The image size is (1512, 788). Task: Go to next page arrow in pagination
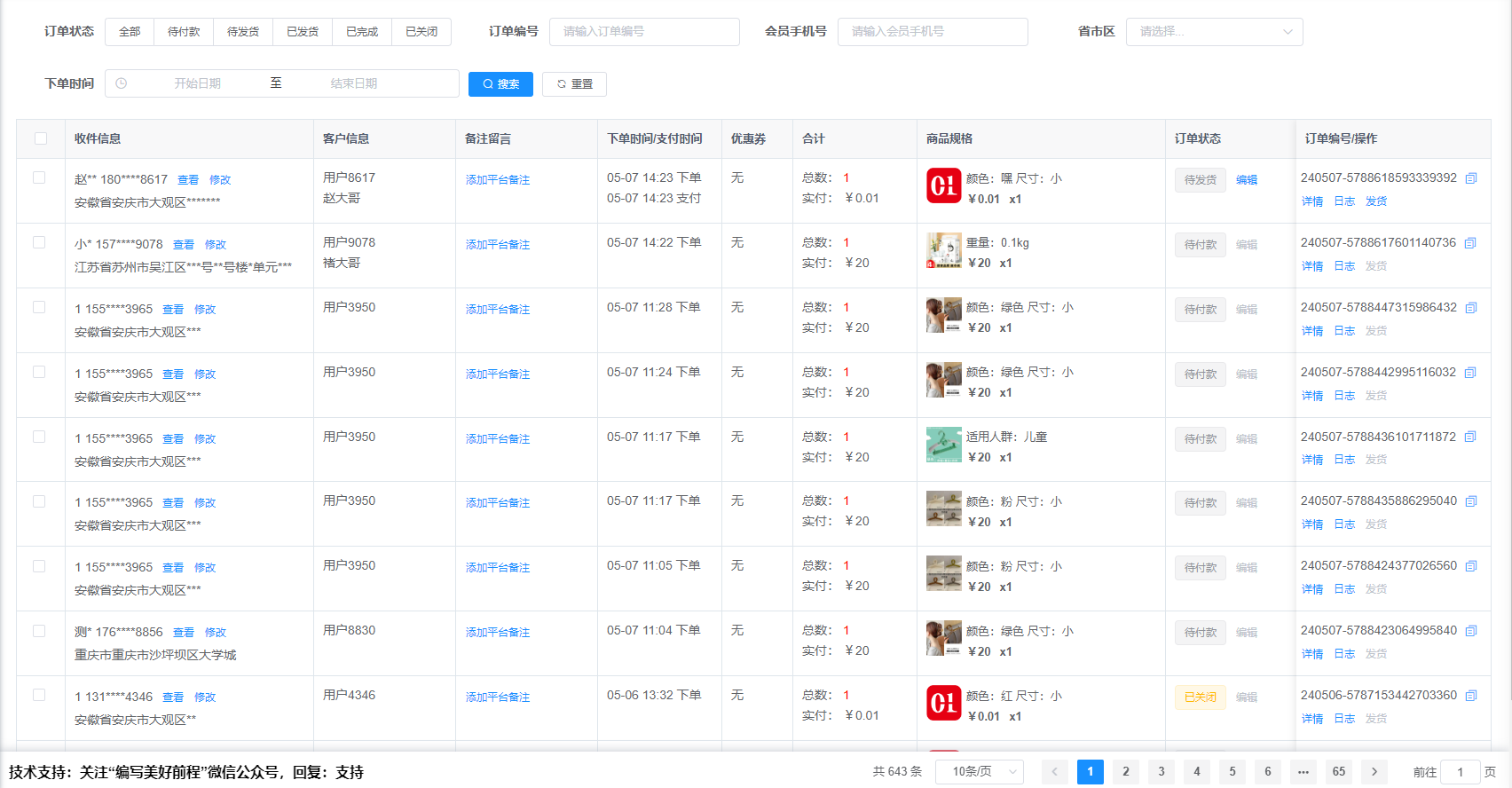(1374, 772)
